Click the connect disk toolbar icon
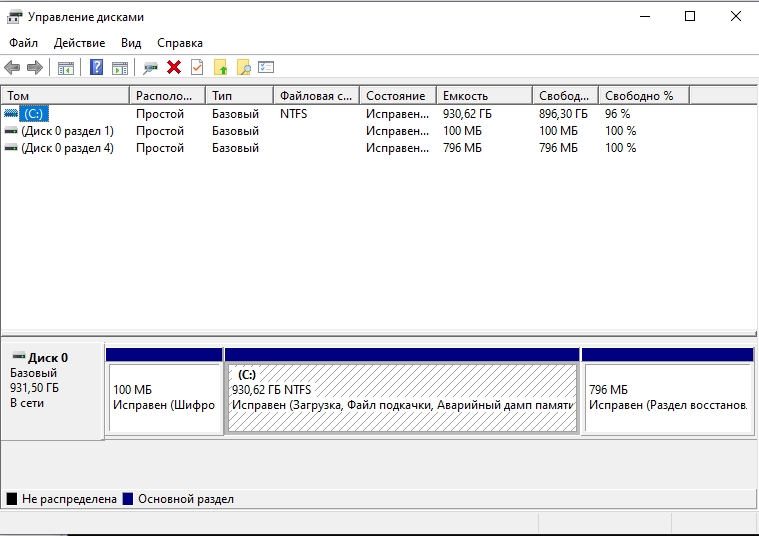 (x=150, y=67)
